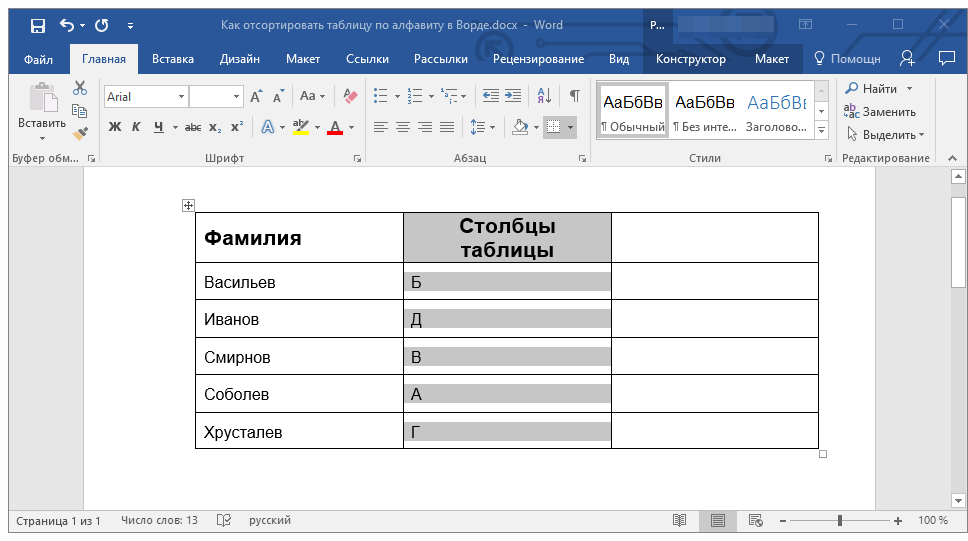Viewport: 968px width, 541px height.
Task: Click the Выделить button
Action: [x=885, y=135]
